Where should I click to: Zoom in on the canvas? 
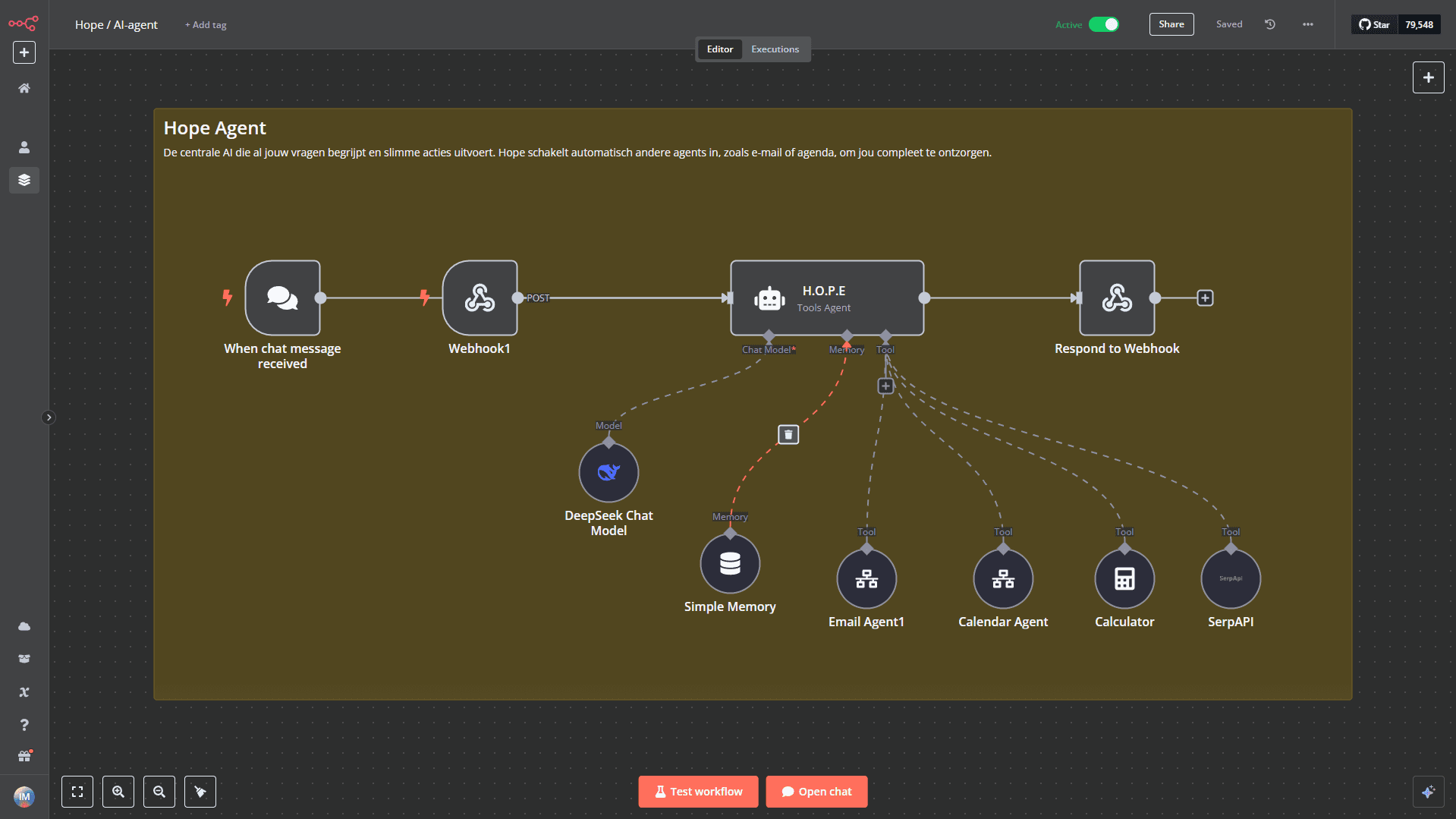(118, 792)
